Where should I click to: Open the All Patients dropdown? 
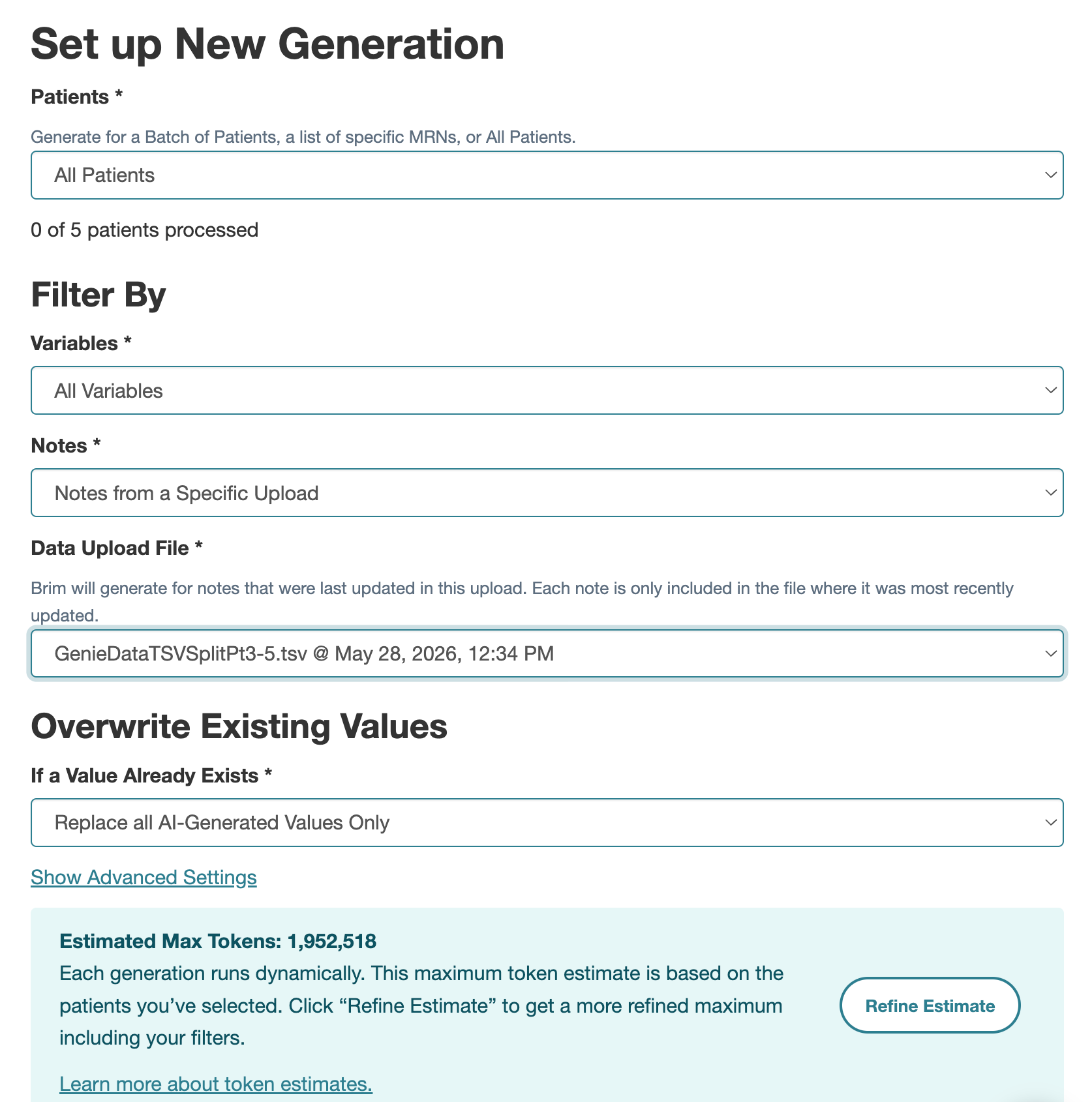547,175
